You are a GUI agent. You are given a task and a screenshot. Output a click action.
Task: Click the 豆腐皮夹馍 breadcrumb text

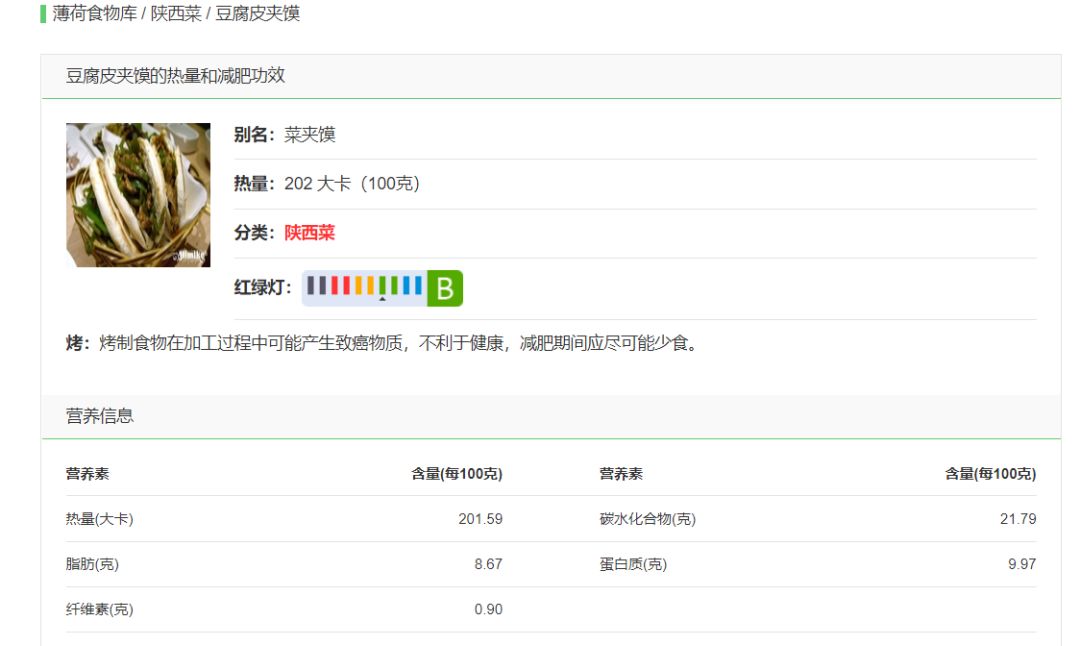[x=258, y=13]
